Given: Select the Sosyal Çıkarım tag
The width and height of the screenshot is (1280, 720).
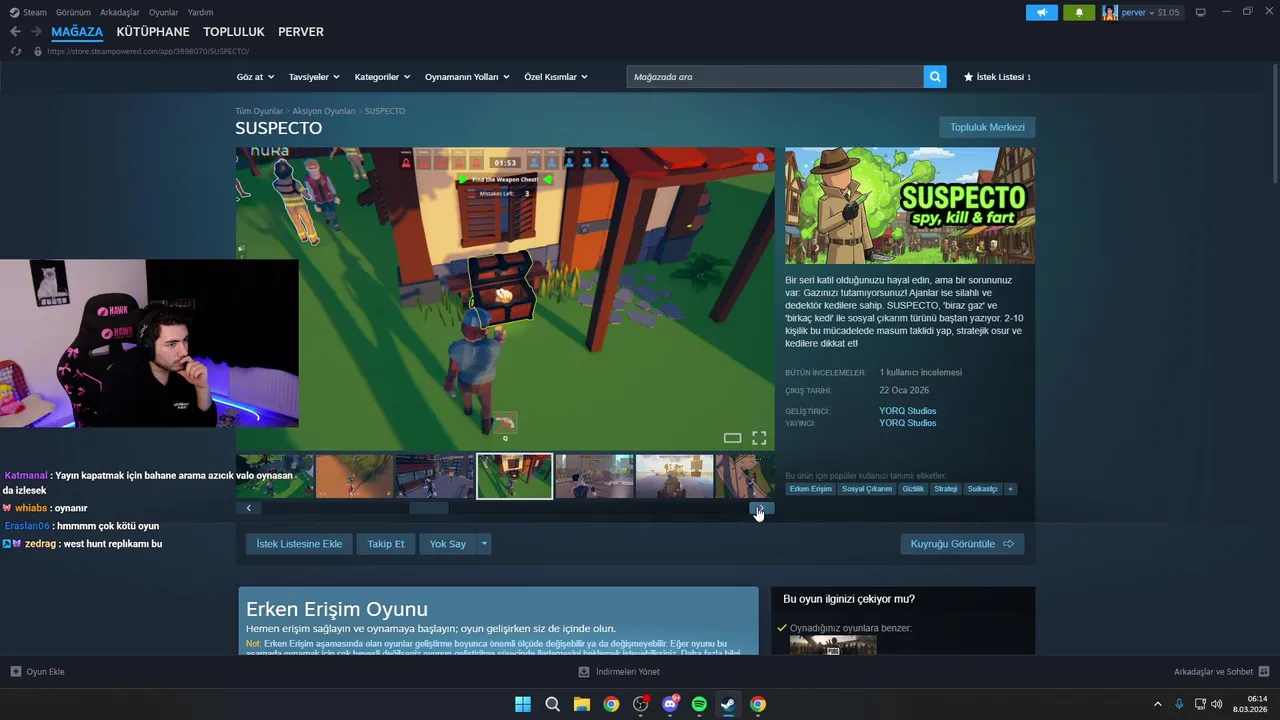Looking at the screenshot, I should (x=867, y=489).
